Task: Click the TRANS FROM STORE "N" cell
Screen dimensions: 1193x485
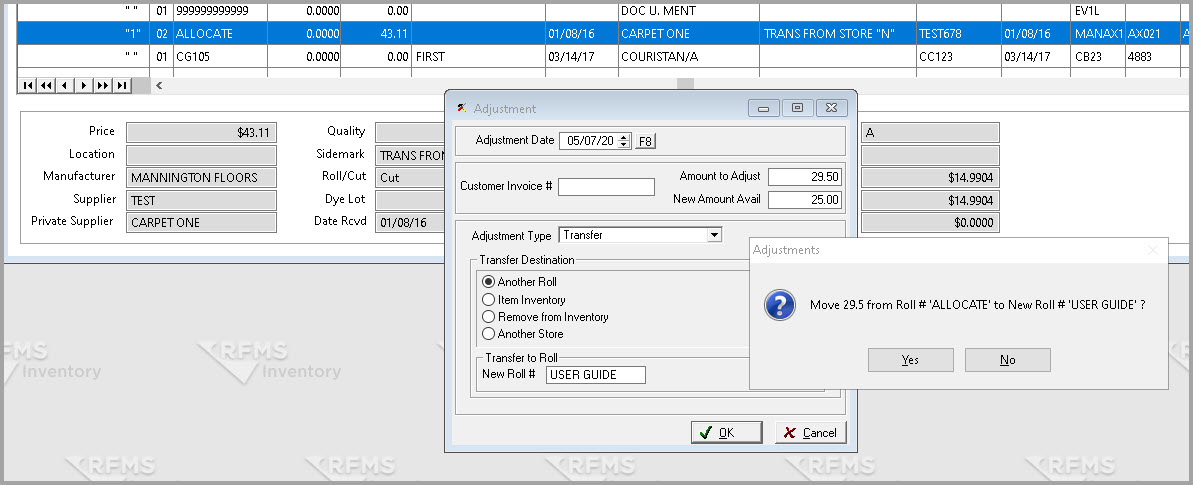Action: [837, 34]
